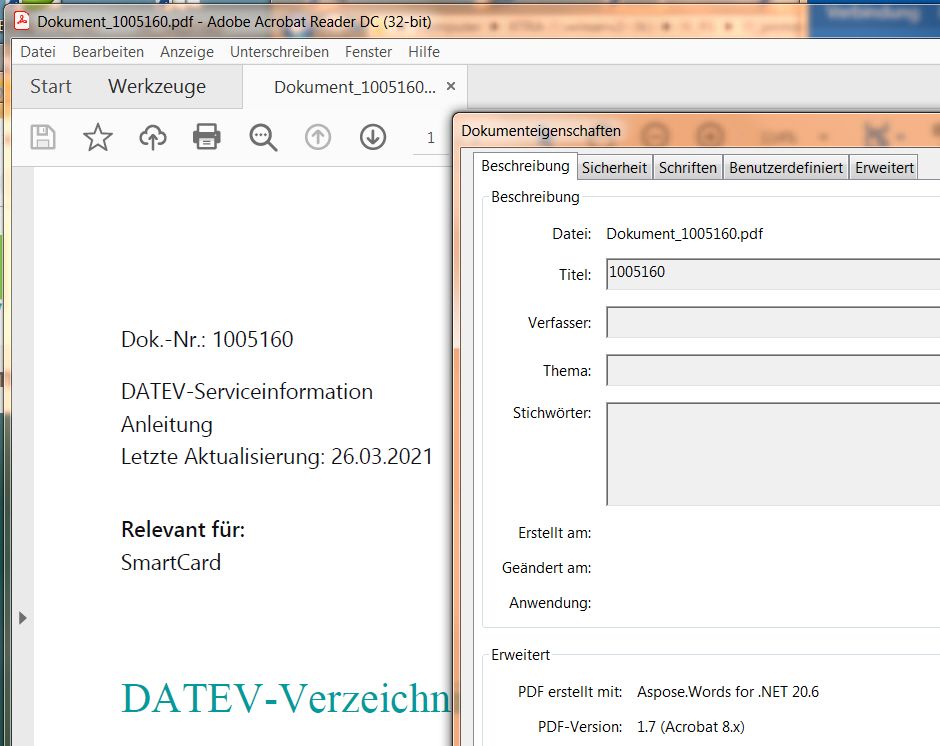Click the Save file floppy disk icon

click(x=43, y=137)
